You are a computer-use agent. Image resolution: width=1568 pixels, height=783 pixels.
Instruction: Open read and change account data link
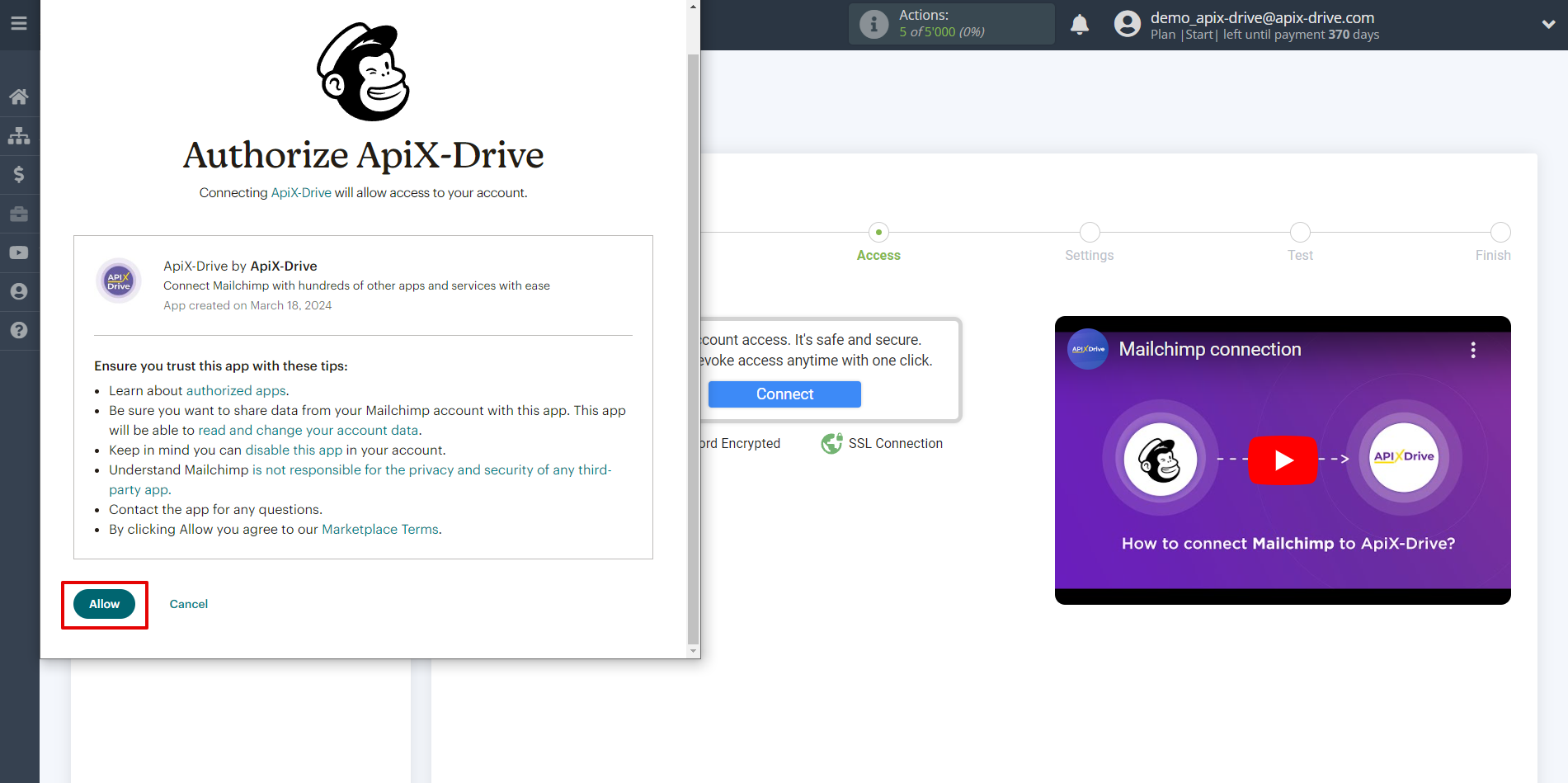308,430
